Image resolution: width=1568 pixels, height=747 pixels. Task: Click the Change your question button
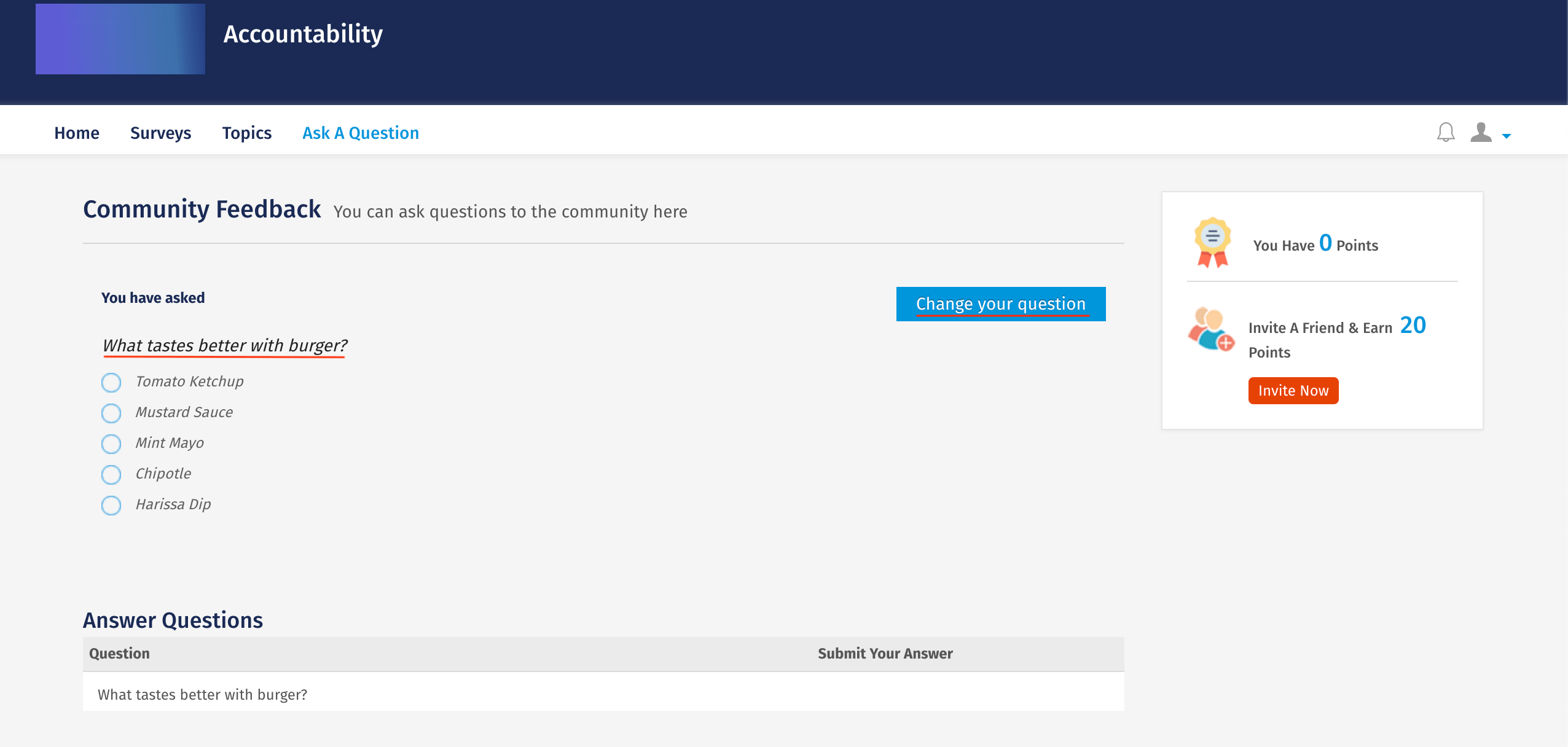click(x=1000, y=303)
